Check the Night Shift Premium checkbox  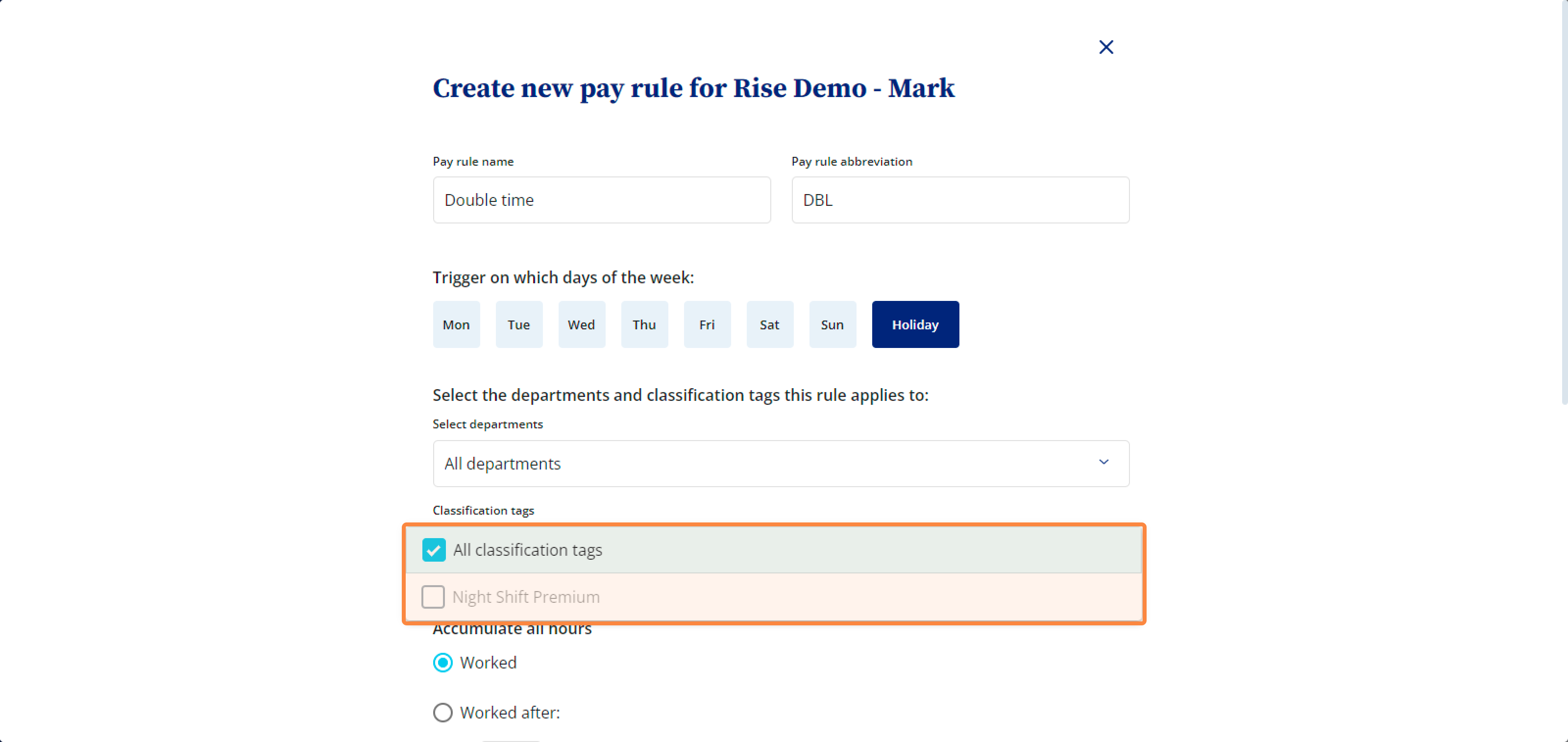433,596
